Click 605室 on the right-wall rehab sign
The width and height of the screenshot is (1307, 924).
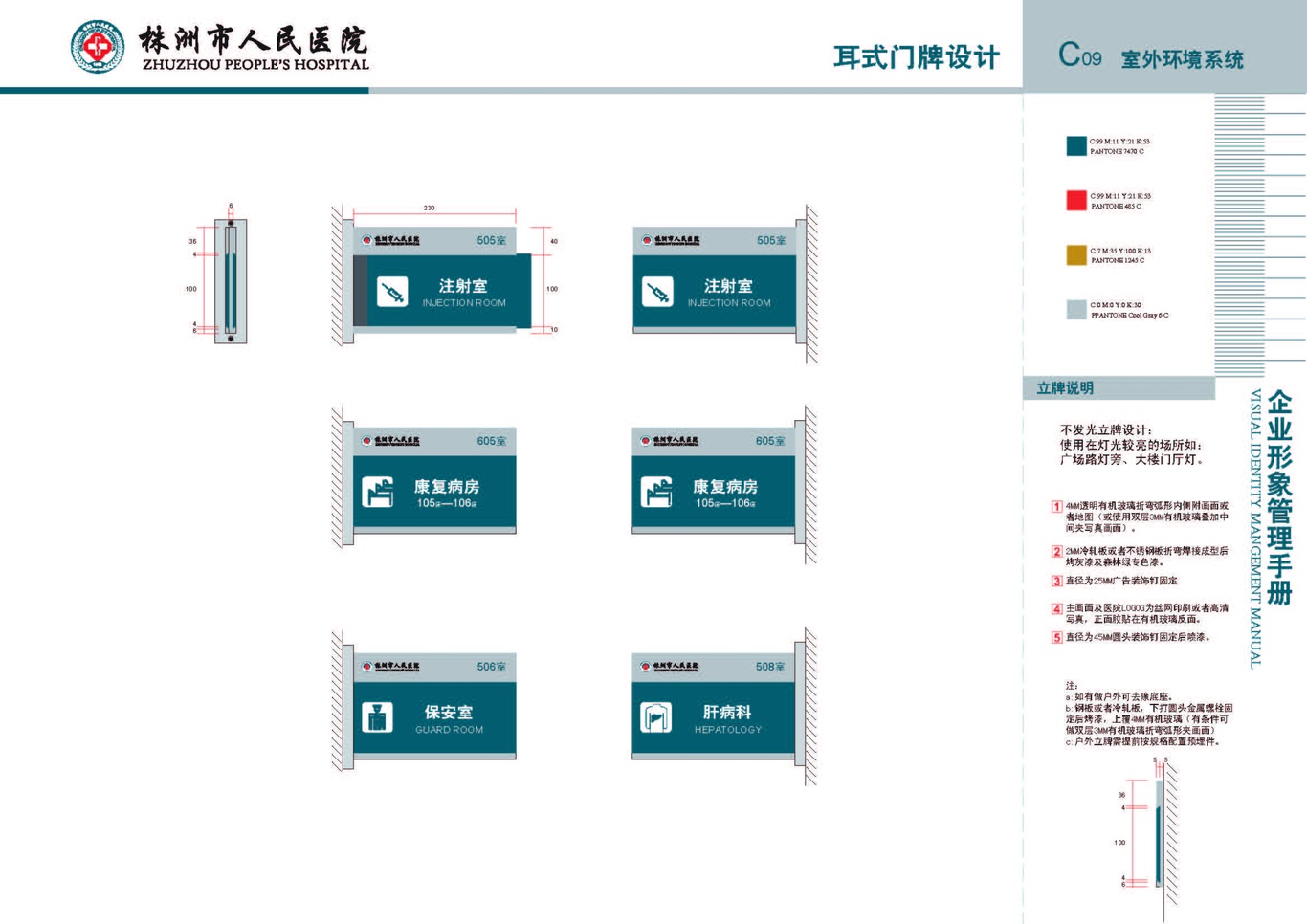[770, 441]
